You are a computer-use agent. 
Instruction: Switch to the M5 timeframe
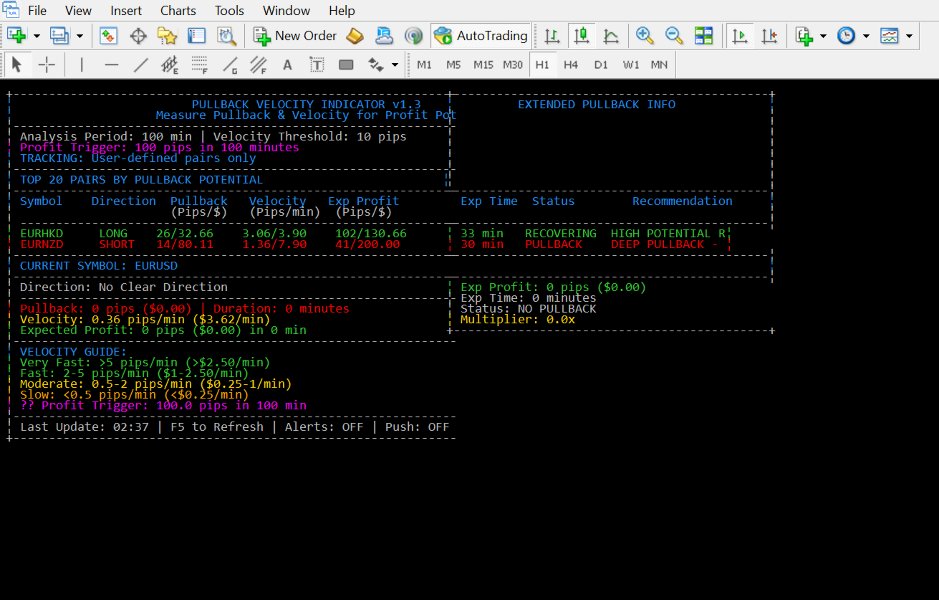point(453,65)
